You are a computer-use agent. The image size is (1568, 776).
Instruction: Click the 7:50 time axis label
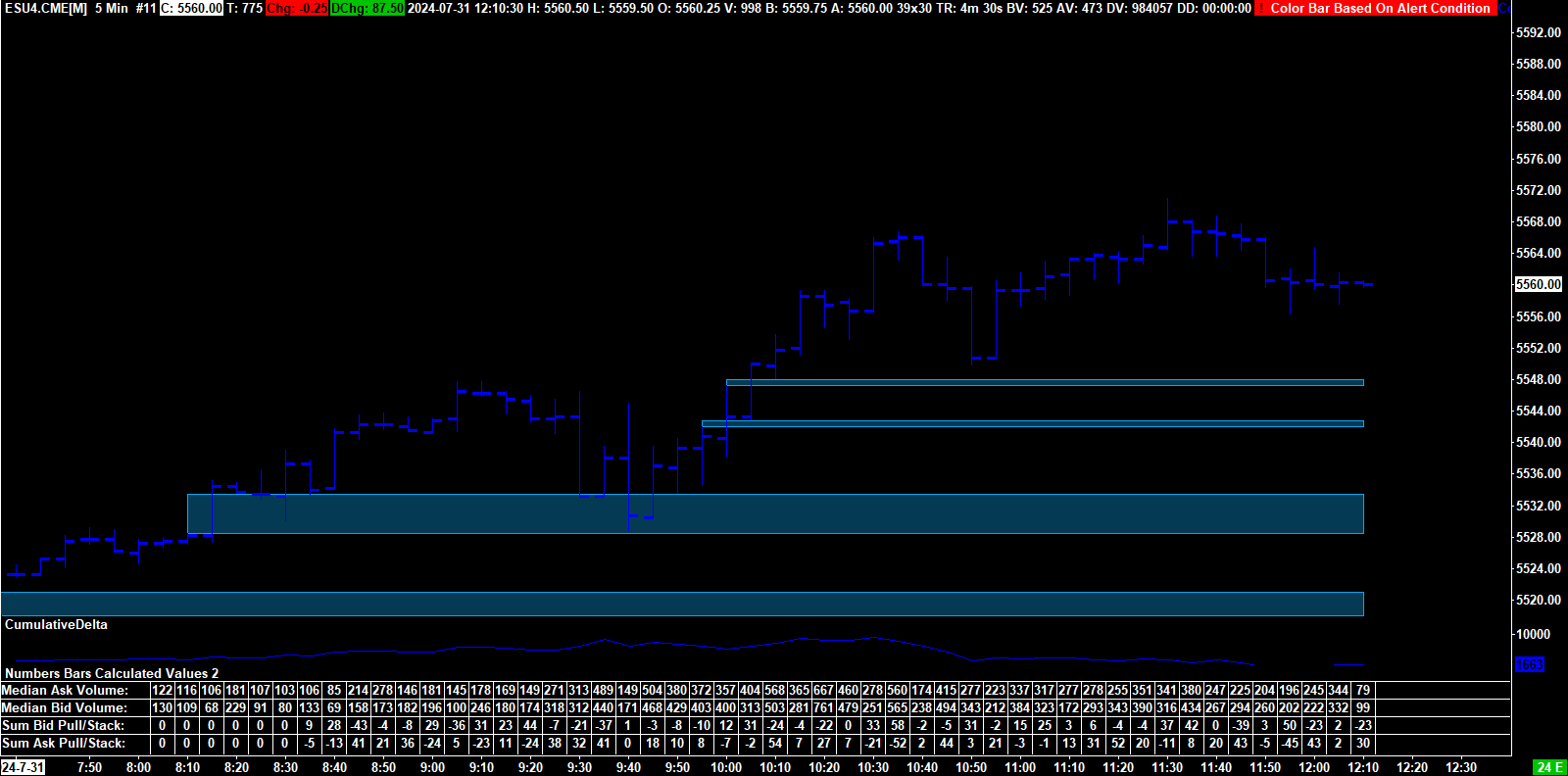point(89,767)
